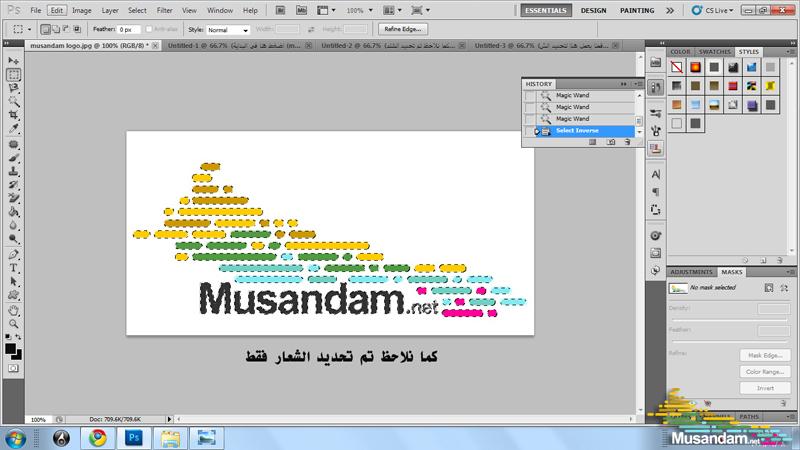The width and height of the screenshot is (800, 450).
Task: Select the Clone Stamp tool
Action: point(13,171)
